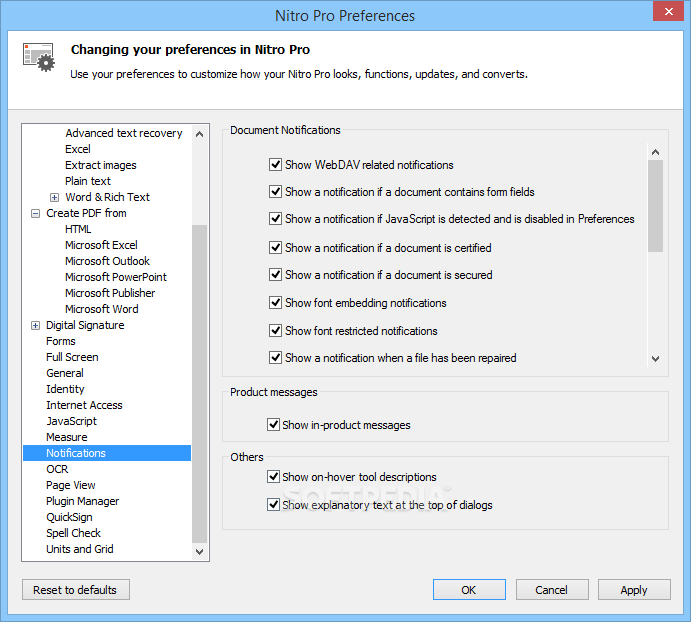Disable Show on-hover tool descriptions
This screenshot has width=691, height=622.
(x=273, y=477)
